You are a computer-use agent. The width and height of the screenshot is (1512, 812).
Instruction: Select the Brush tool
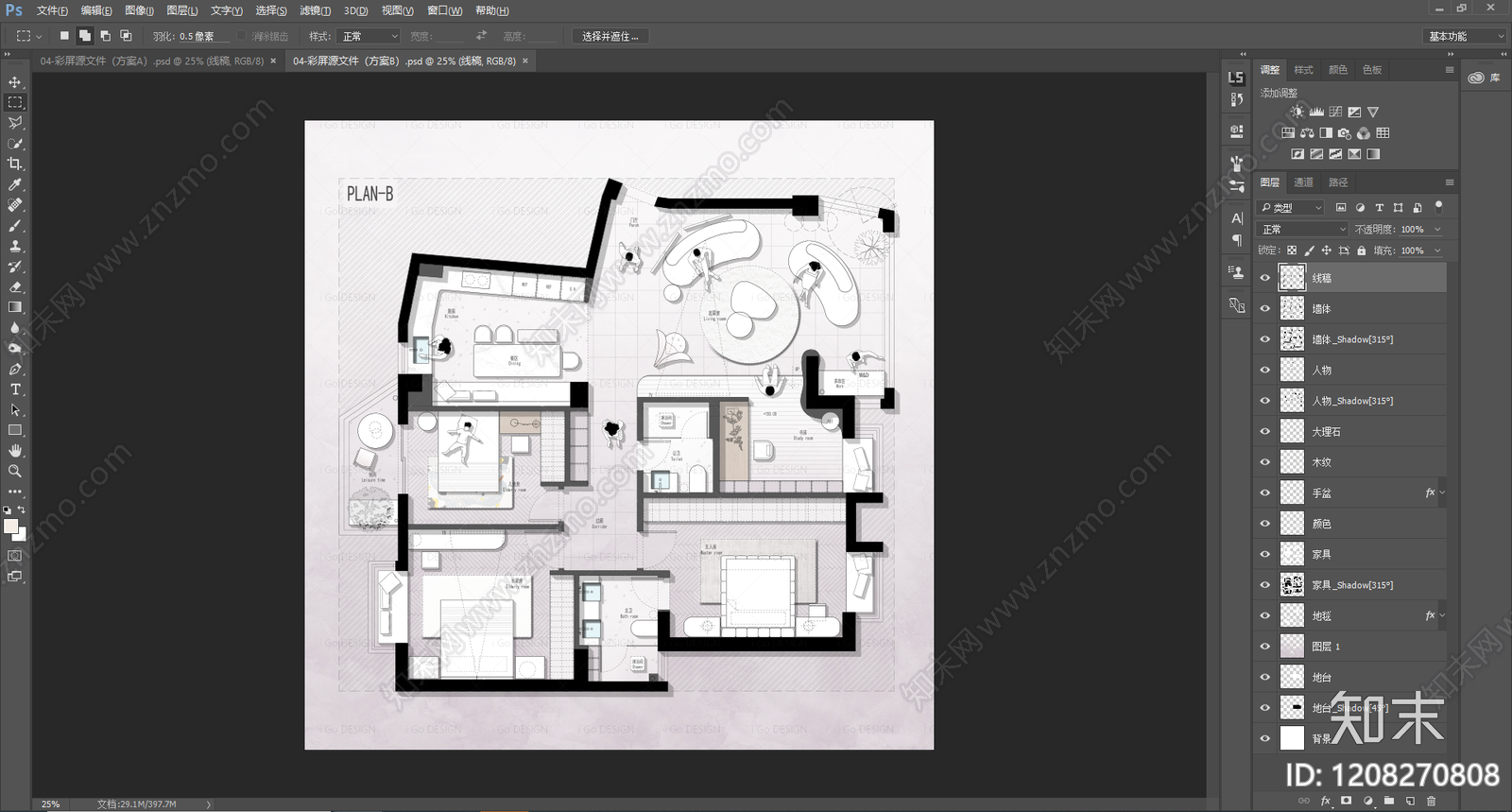[15, 225]
